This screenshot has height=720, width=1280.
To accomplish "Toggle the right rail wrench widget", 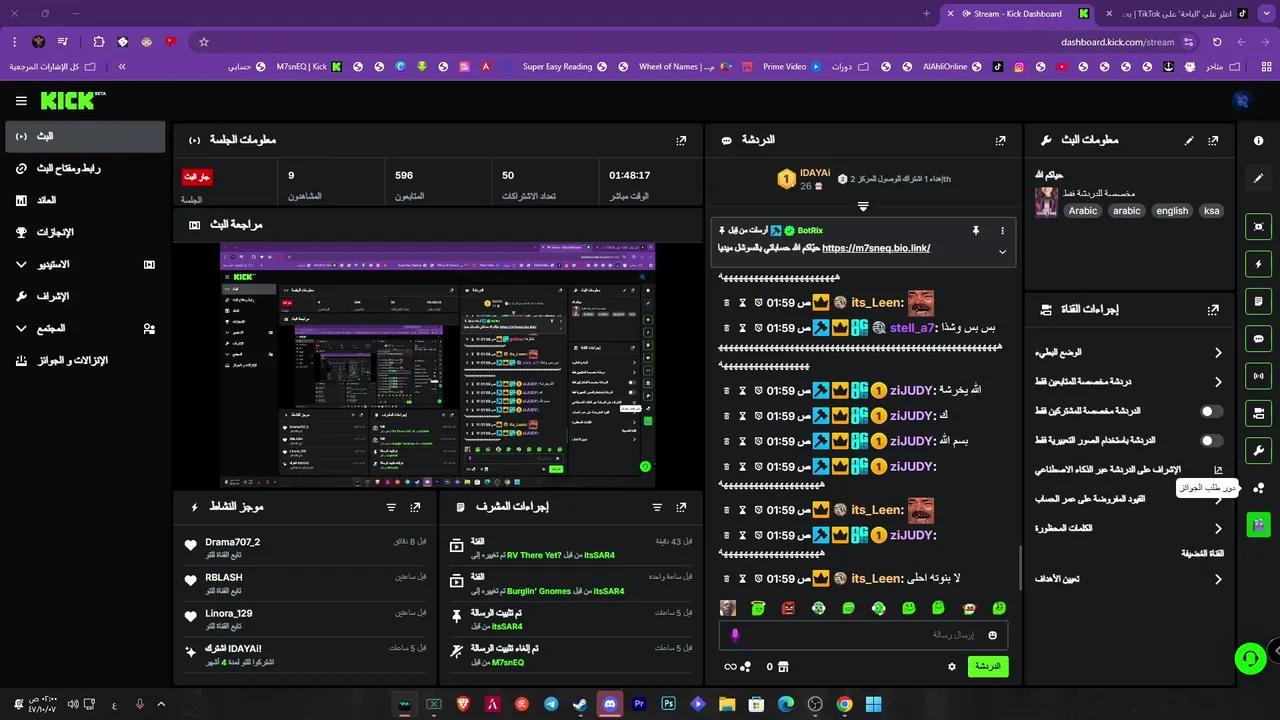I will tap(1259, 451).
